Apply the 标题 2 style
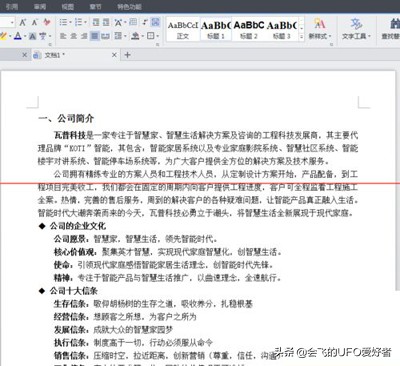400x366 pixels. tap(249, 29)
